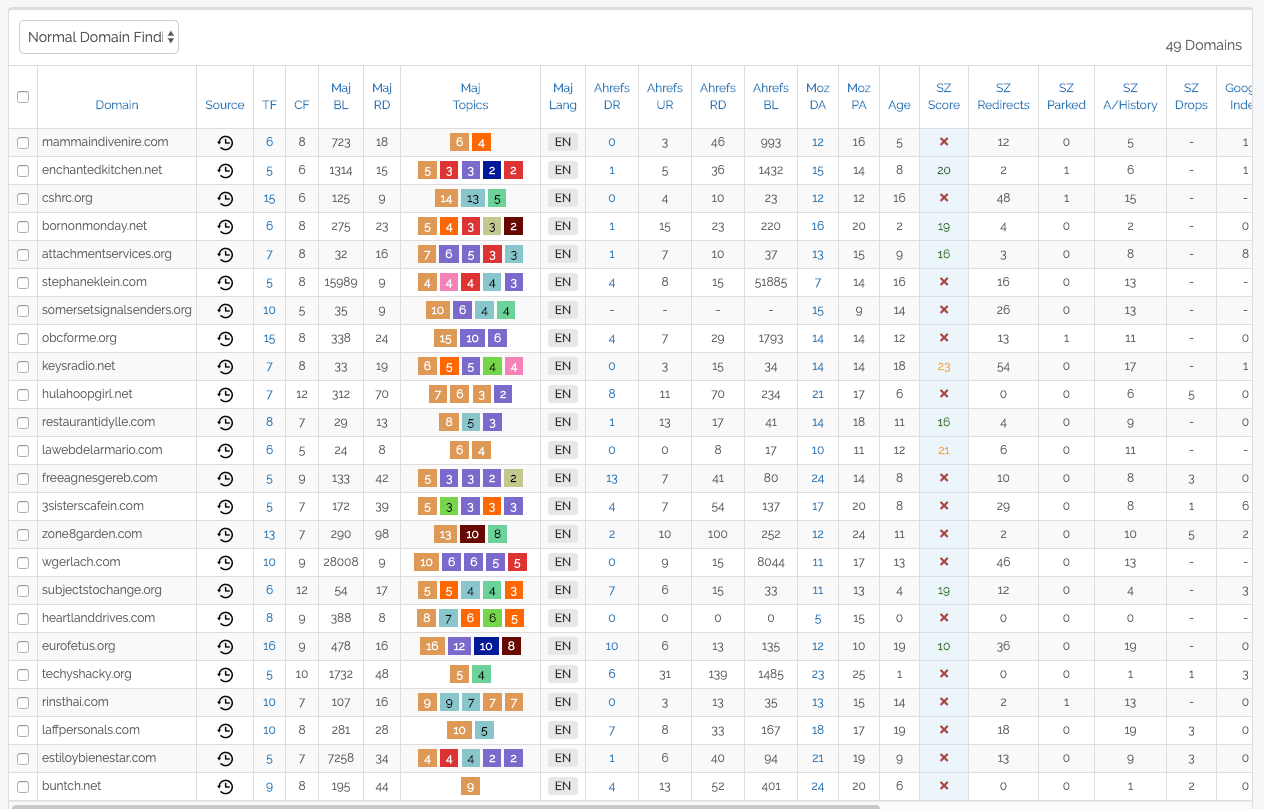1264x809 pixels.
Task: Click domain name somersetsignalsenders.org
Action: (117, 310)
